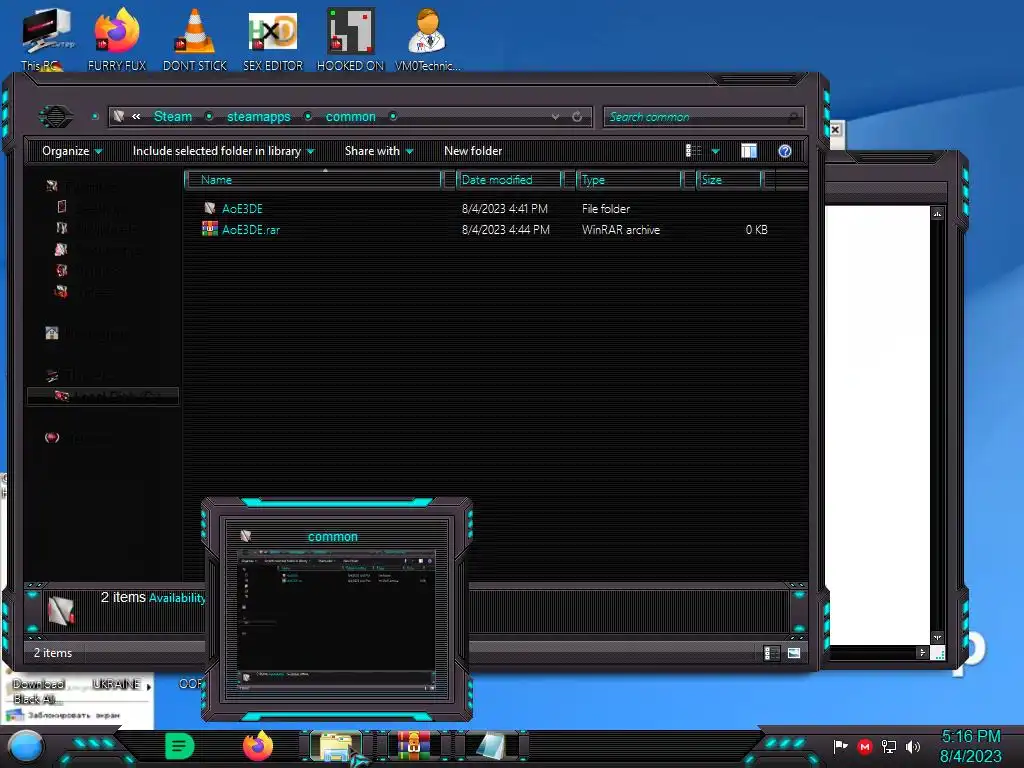Open the HOOKED ON desktop shortcut
Viewport: 1024px width, 768px height.
click(x=351, y=39)
